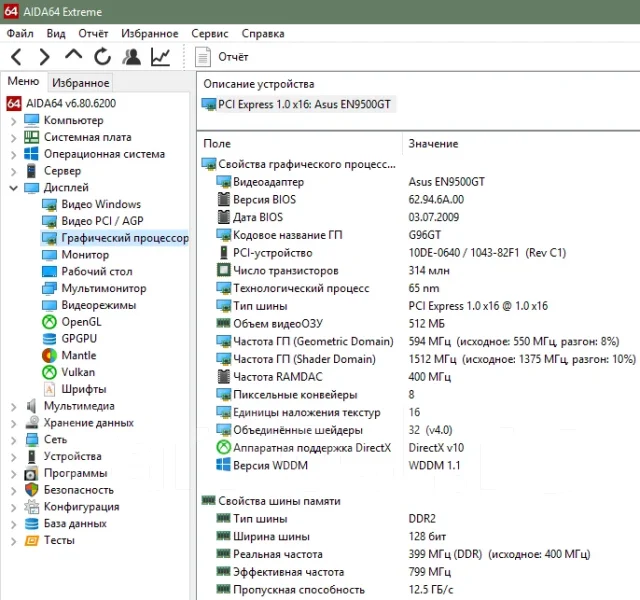Viewport: 640px width, 600px height.
Task: Click the Forward navigation arrow
Action: [44, 57]
